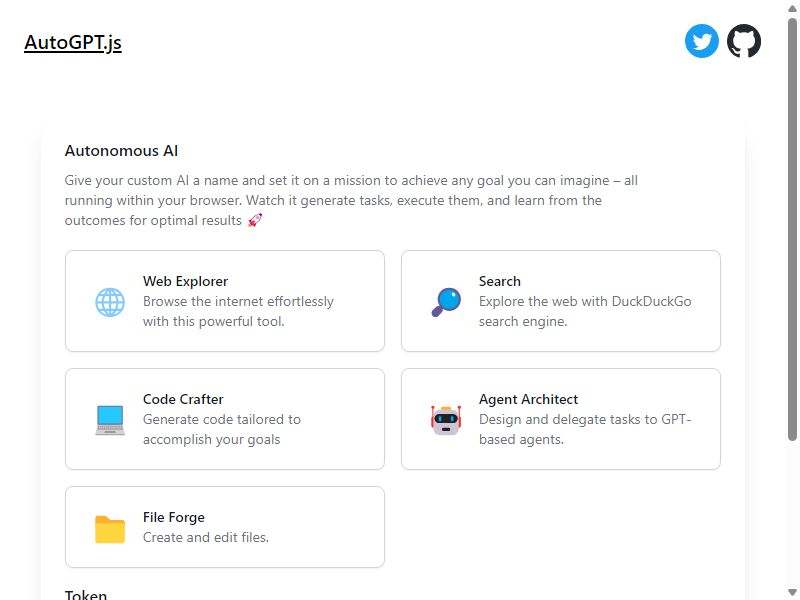This screenshot has height=600, width=800.
Task: Click the rocket emoji after description
Action: point(255,220)
